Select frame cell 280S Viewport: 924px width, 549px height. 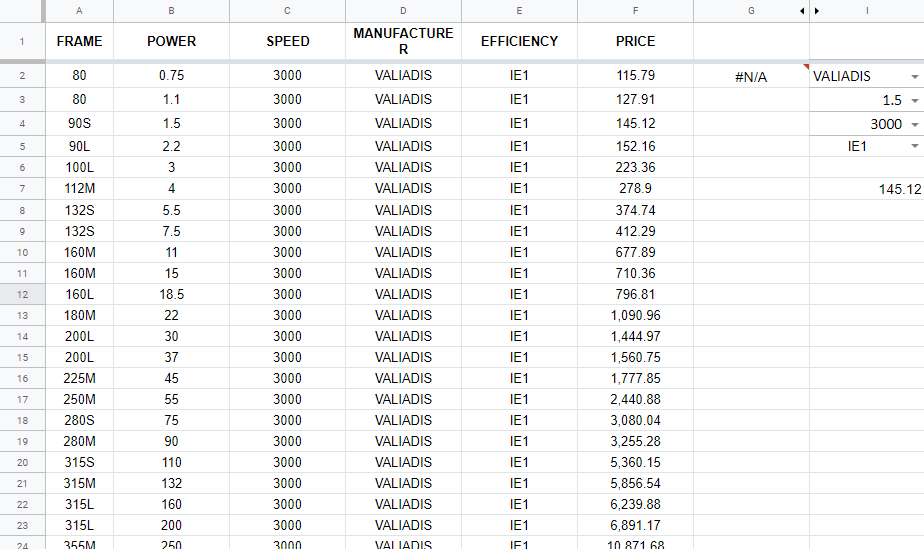pos(79,421)
